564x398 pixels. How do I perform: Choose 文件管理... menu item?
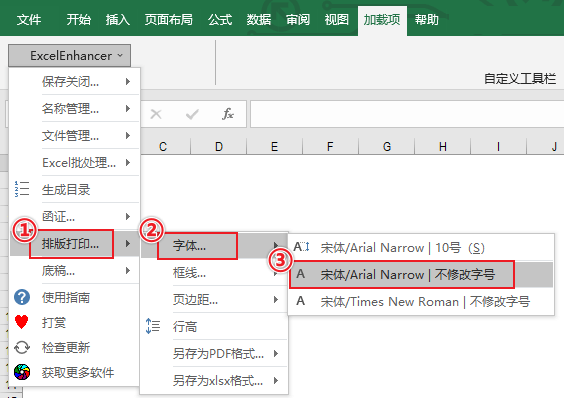pyautogui.click(x=74, y=135)
